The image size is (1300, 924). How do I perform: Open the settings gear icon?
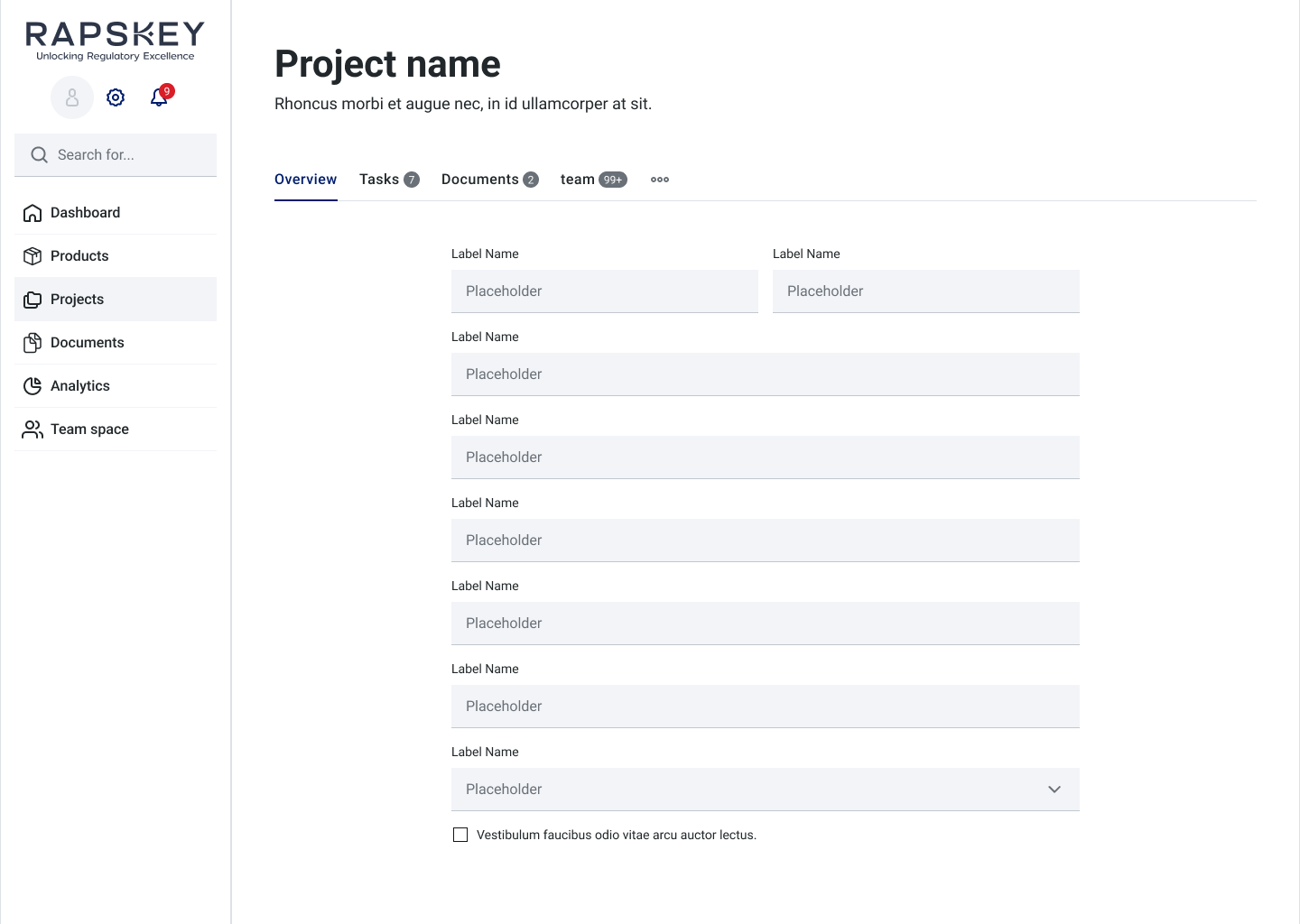point(116,97)
